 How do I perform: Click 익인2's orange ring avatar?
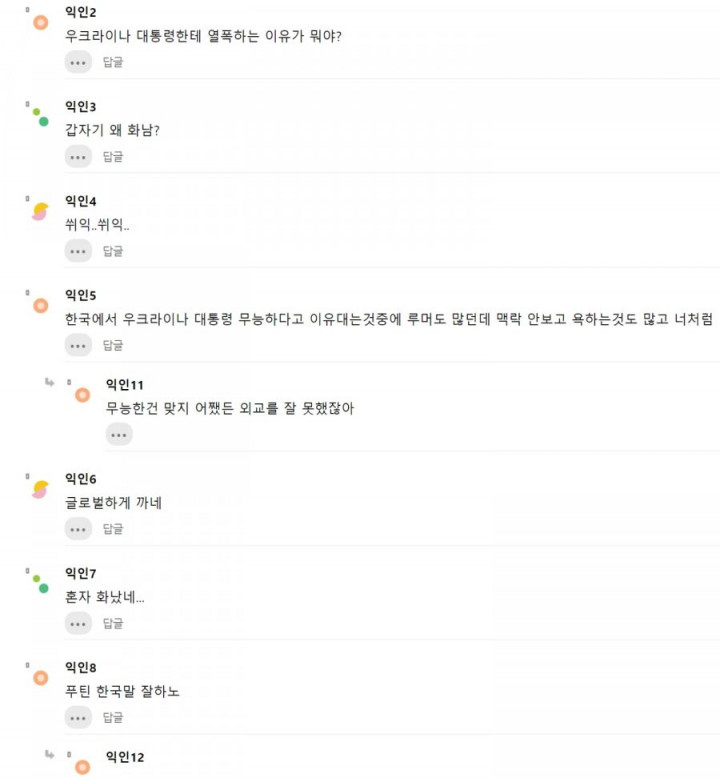(x=41, y=22)
